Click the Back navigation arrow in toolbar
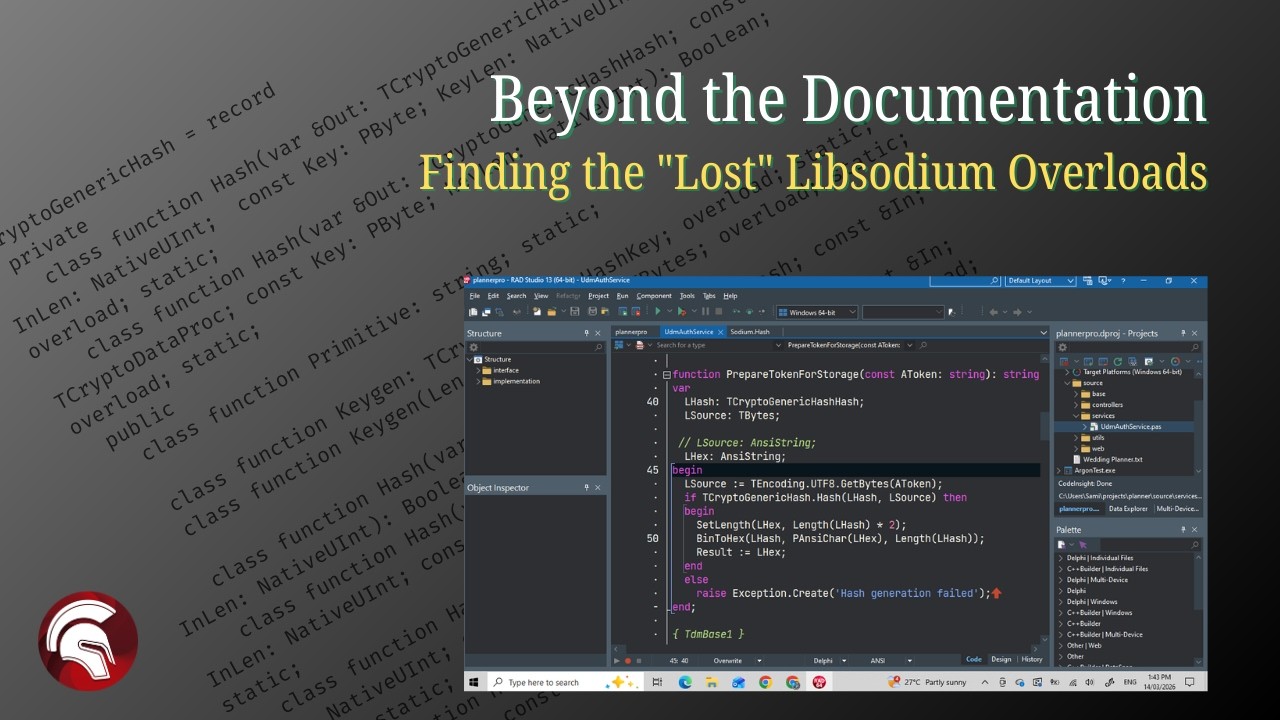The width and height of the screenshot is (1280, 720). coord(993,312)
